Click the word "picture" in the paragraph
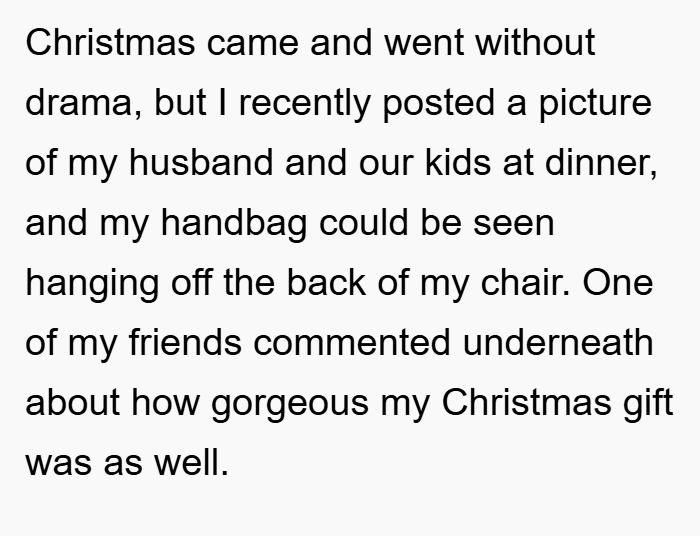Screen dimensions: 700x536 click(x=596, y=104)
